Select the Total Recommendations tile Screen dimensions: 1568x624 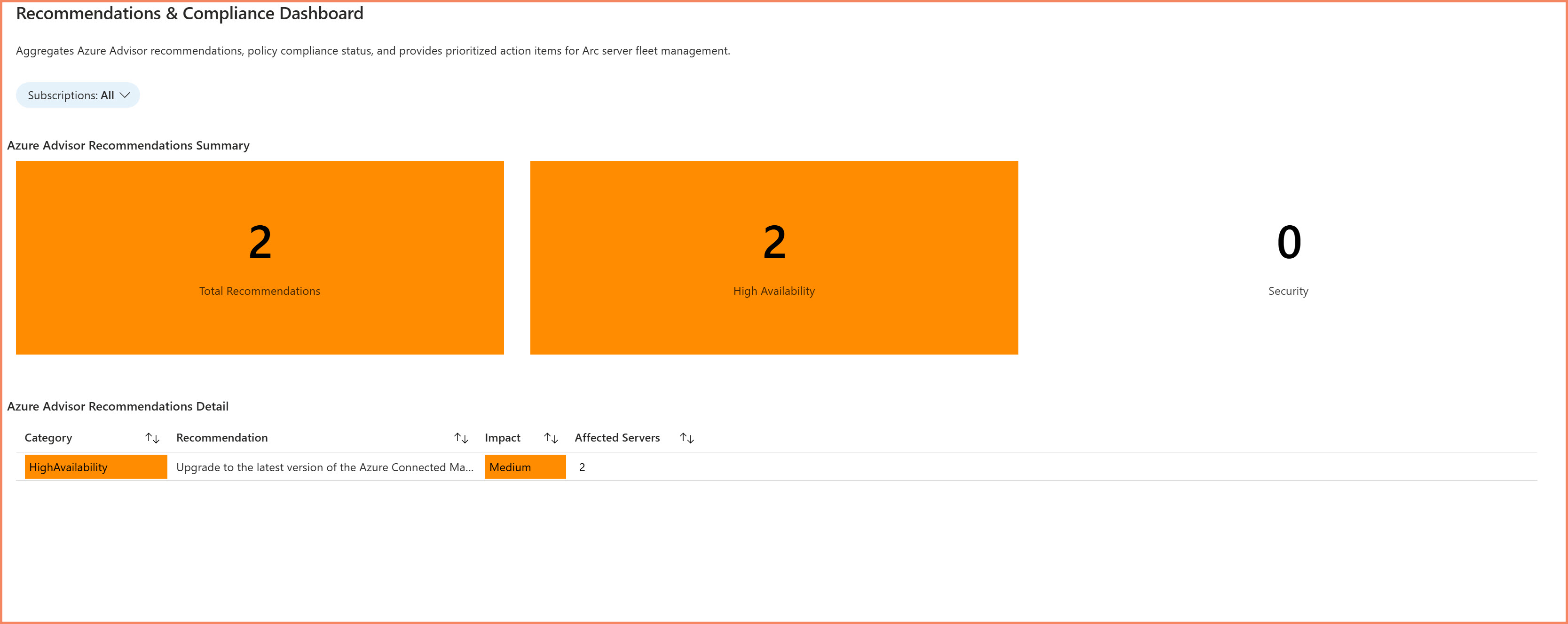point(260,257)
